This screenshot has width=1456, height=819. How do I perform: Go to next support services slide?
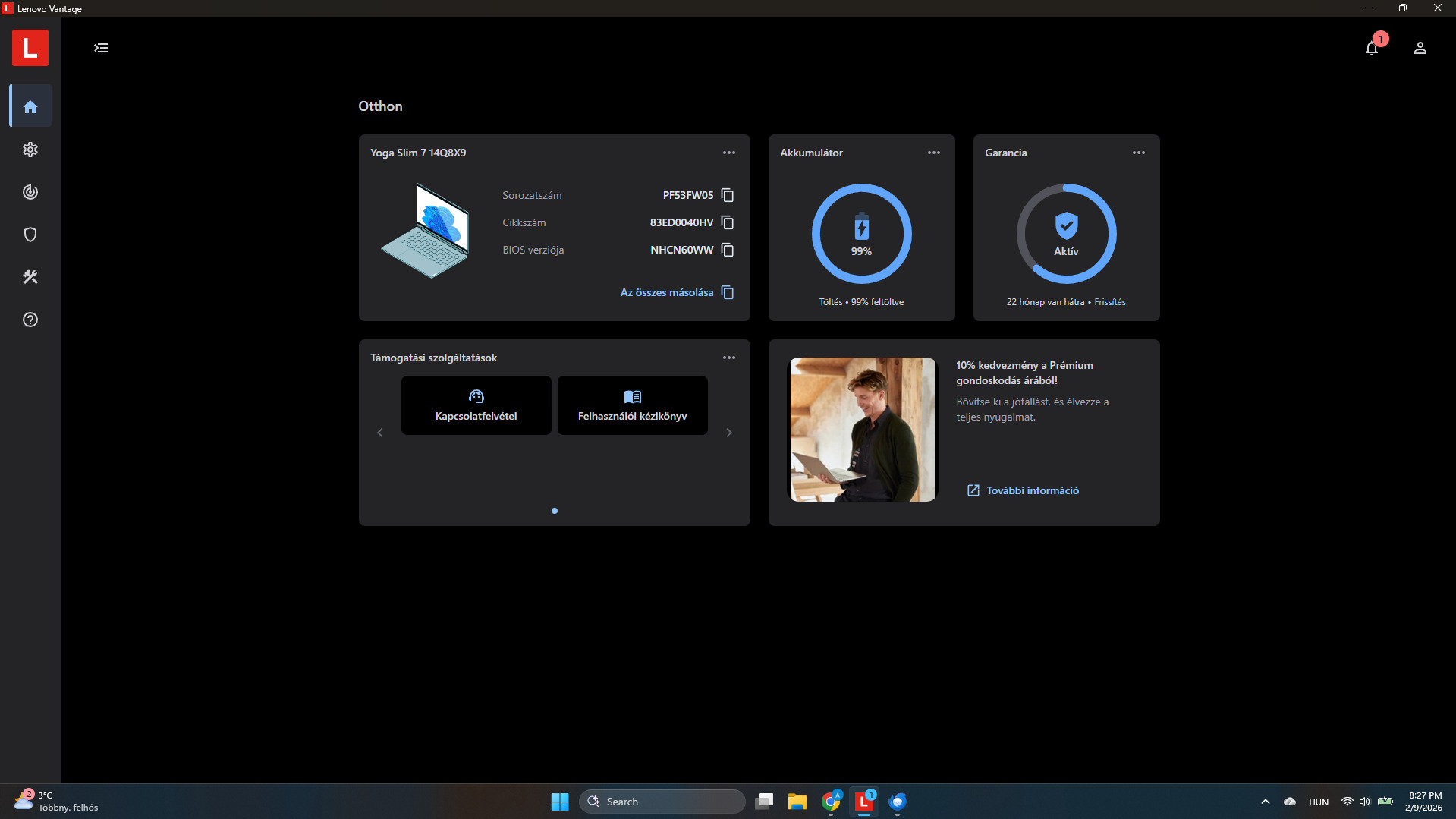[x=729, y=433]
